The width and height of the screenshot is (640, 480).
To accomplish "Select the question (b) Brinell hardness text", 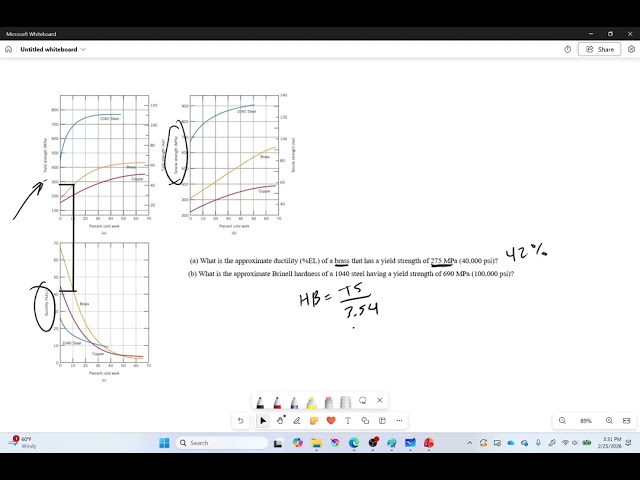I will 351,274.
